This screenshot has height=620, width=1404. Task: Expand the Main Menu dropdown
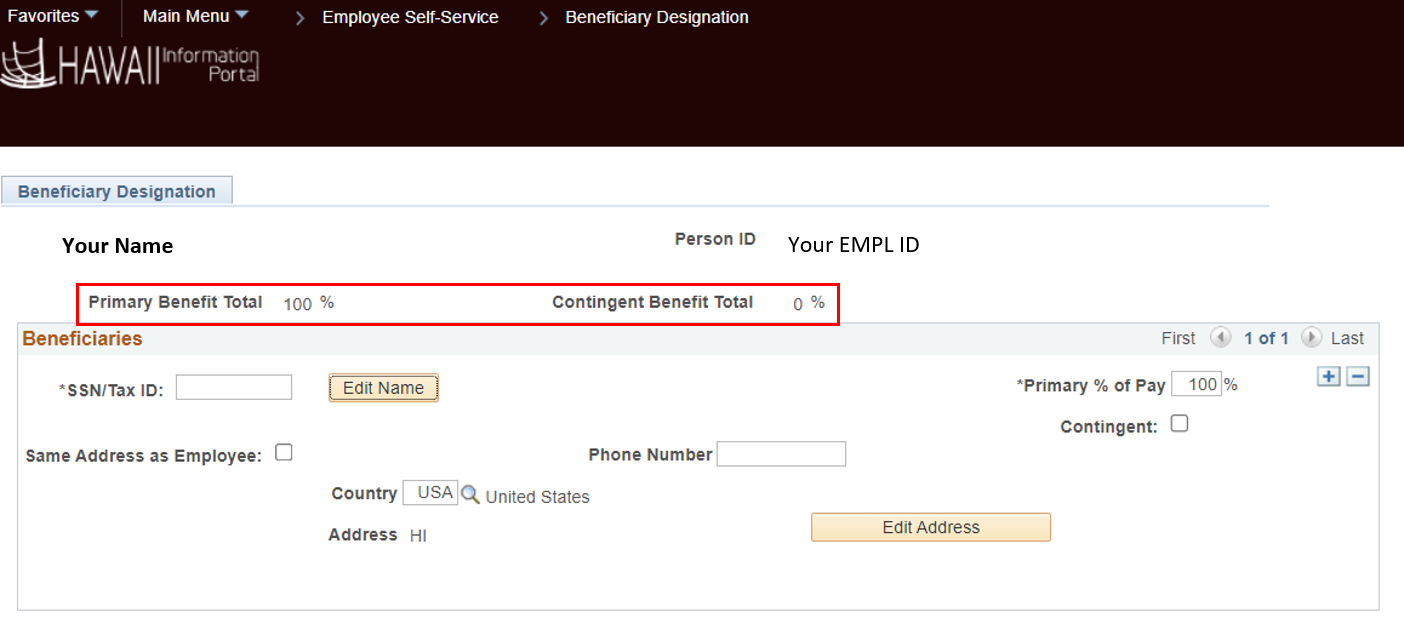[x=195, y=16]
